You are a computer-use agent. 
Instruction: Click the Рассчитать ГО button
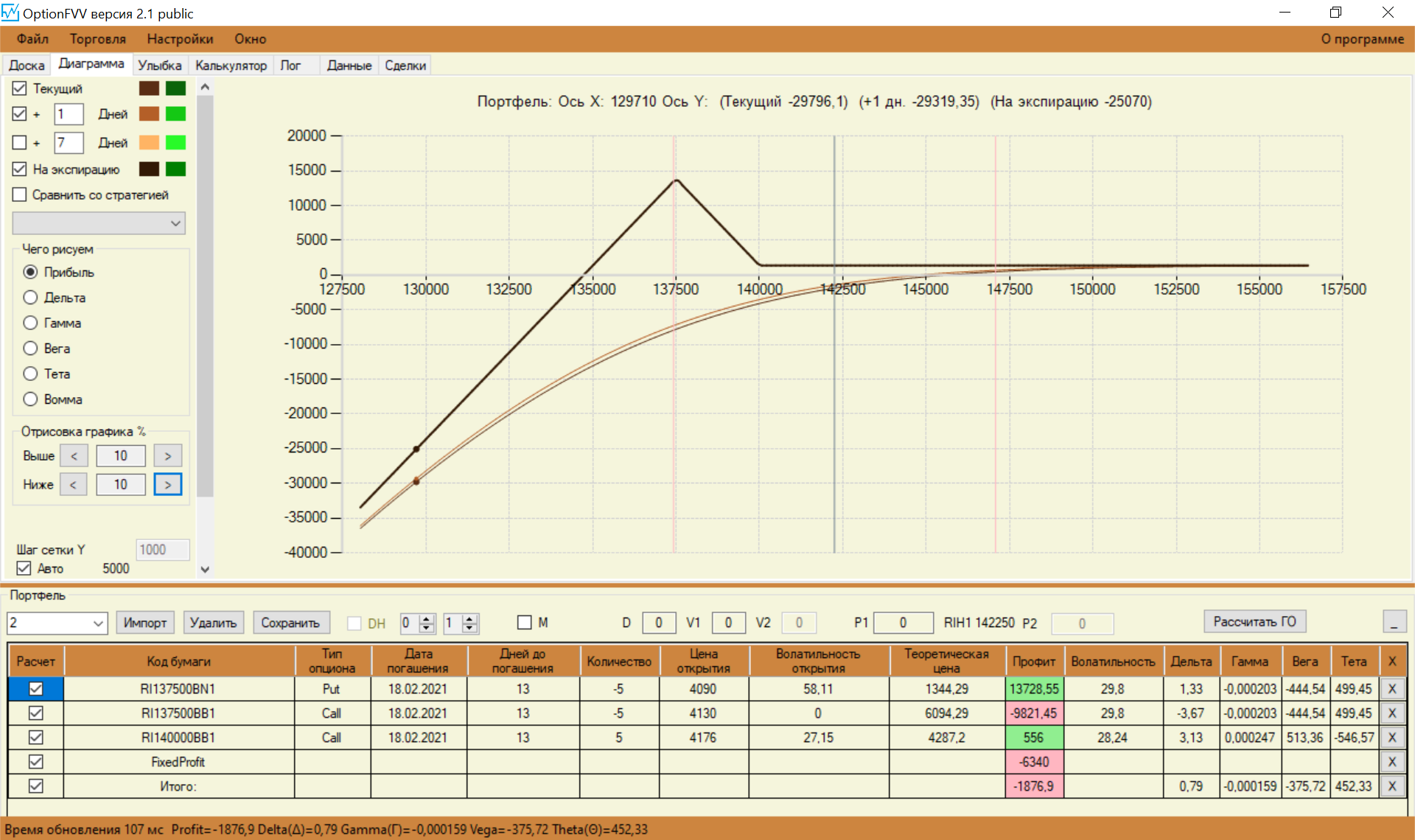(x=1254, y=622)
